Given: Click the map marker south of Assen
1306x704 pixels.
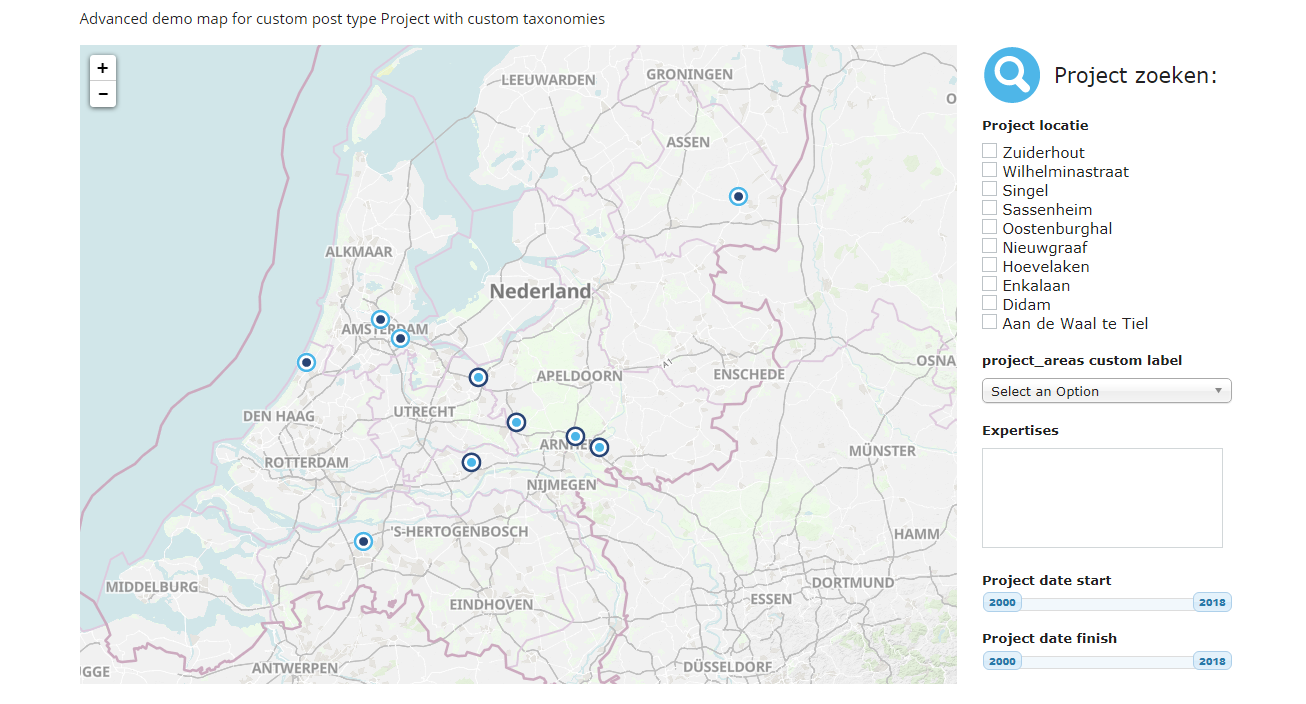Looking at the screenshot, I should [x=738, y=197].
